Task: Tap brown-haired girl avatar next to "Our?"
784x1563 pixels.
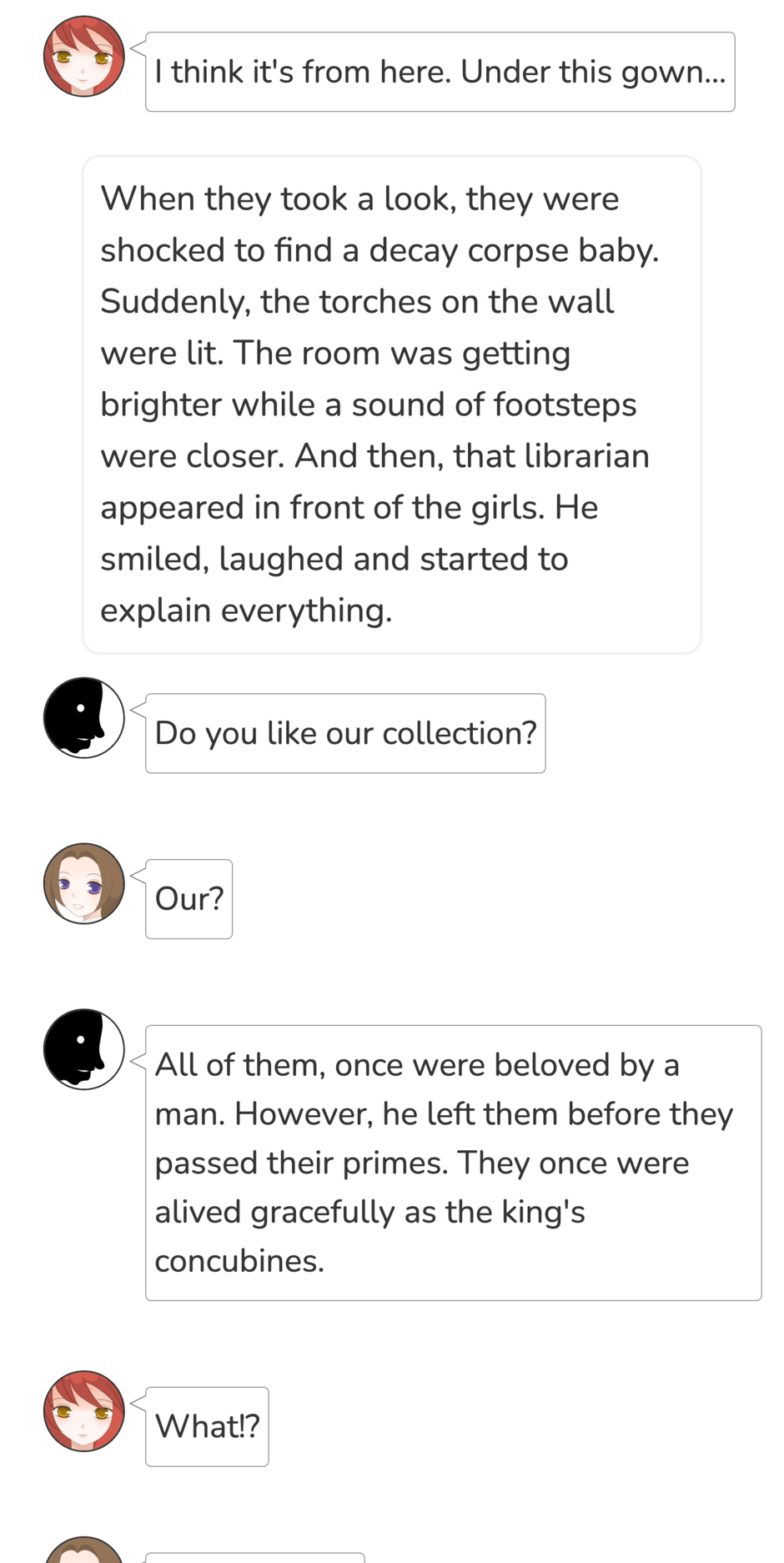Action: [x=83, y=883]
